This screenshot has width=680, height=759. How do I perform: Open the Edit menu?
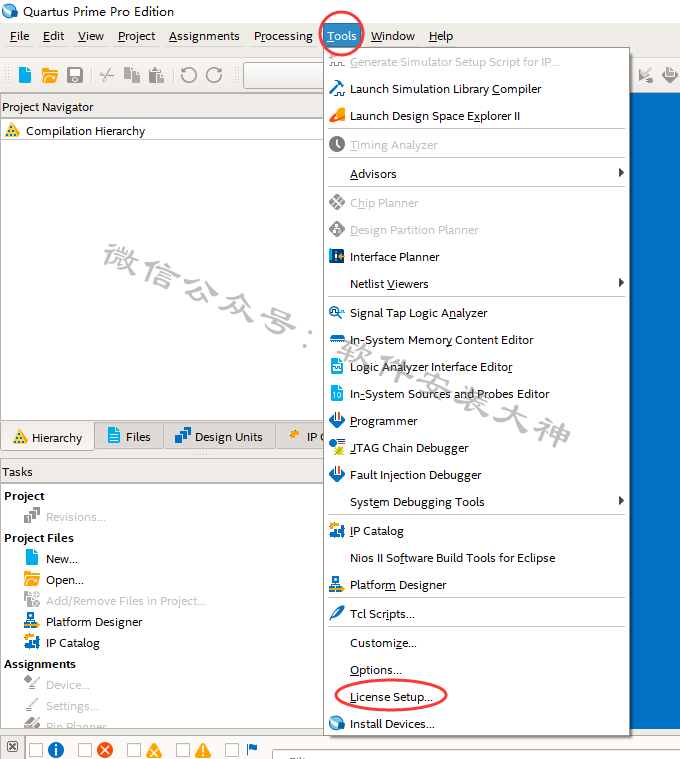pos(53,36)
